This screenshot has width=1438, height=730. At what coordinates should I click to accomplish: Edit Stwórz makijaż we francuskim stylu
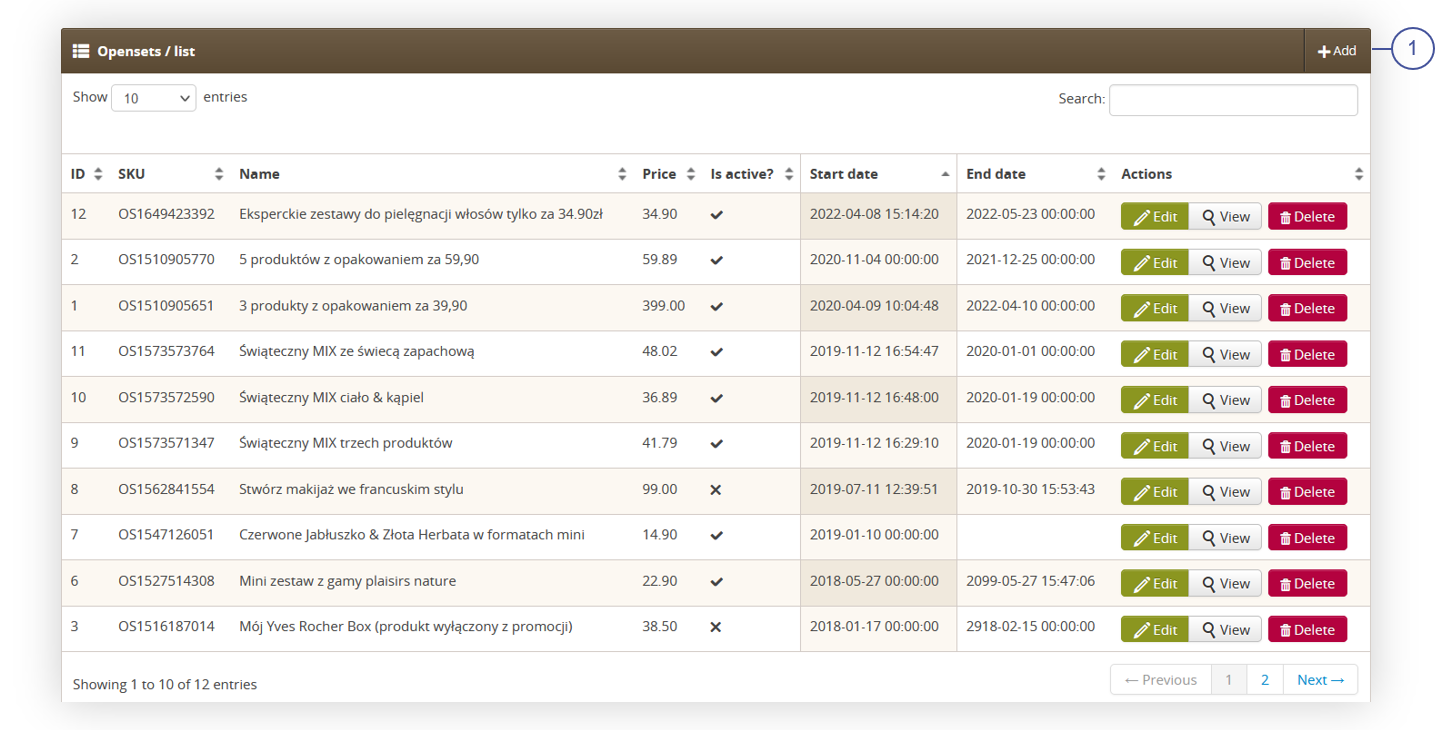click(1155, 492)
